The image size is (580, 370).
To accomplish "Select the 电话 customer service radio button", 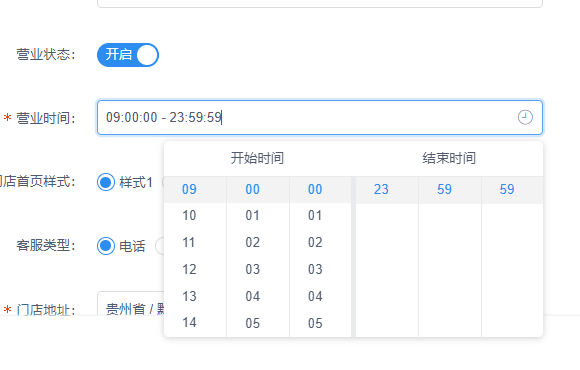I will (106, 246).
